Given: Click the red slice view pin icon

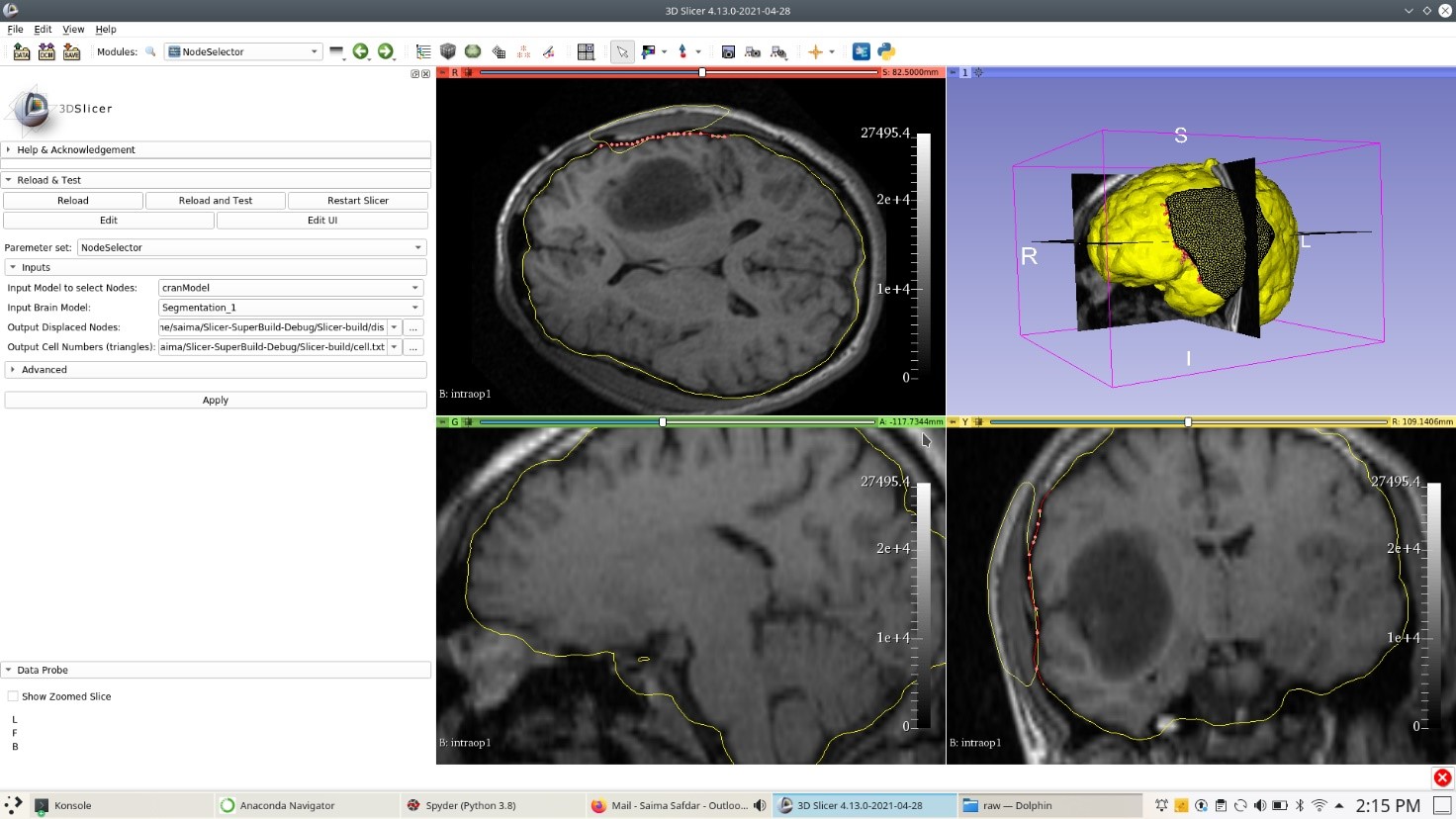Looking at the screenshot, I should click(x=442, y=72).
